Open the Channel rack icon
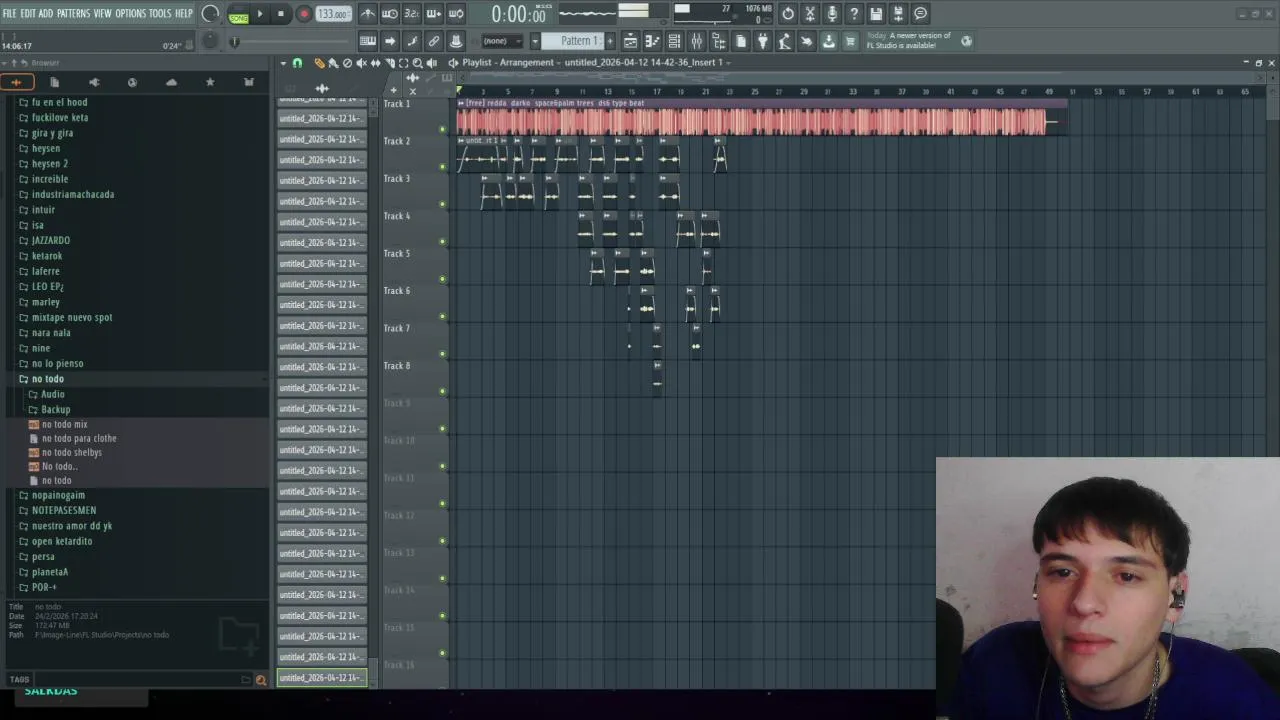 point(674,41)
